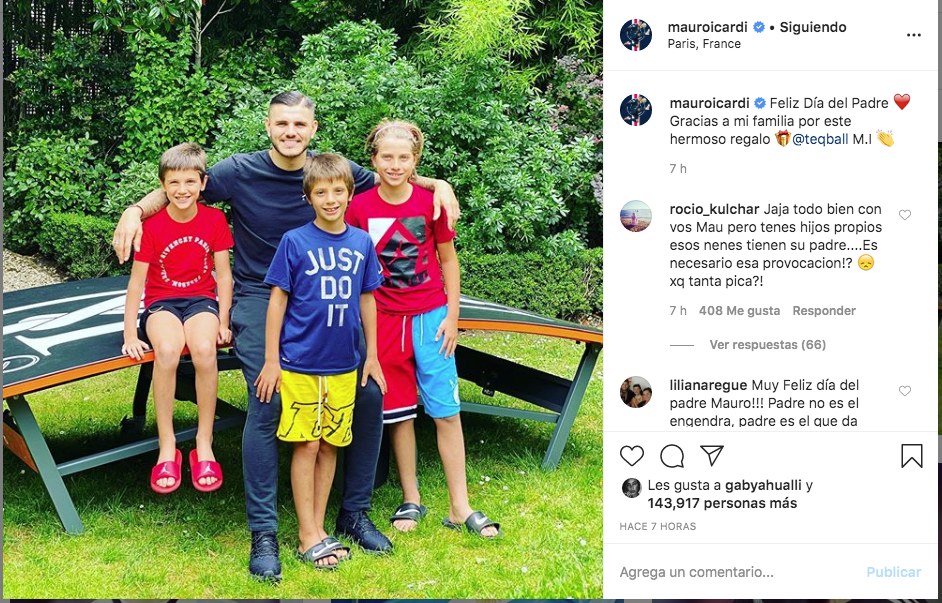Open the 408 Me gusta likes list

click(x=739, y=311)
